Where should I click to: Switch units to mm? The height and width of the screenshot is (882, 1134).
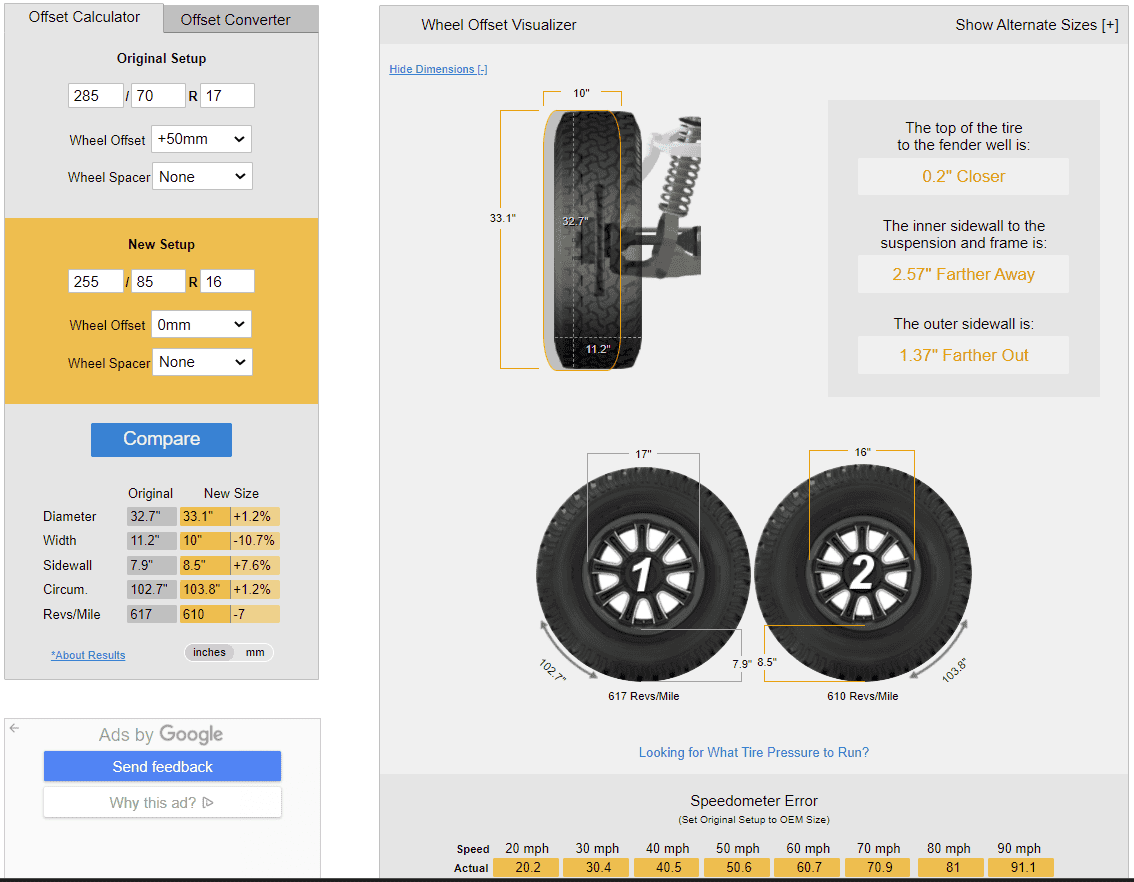[255, 652]
